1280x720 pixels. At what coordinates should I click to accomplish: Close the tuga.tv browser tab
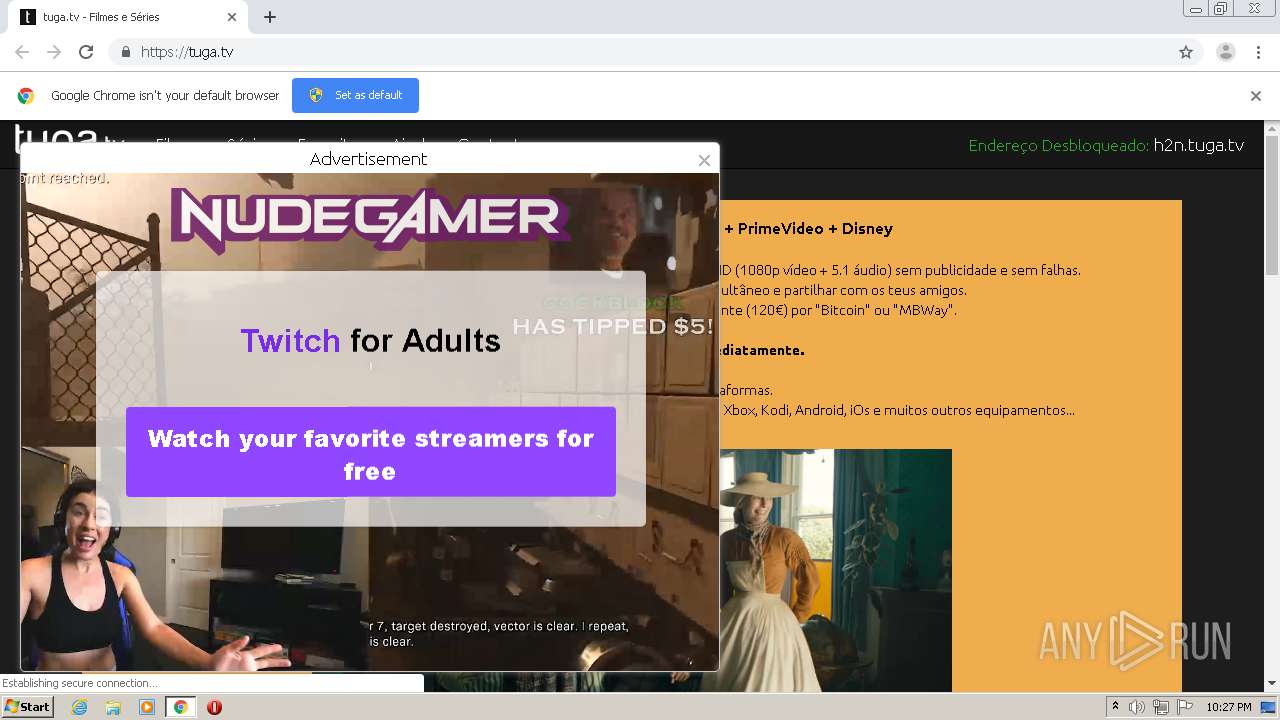232,17
